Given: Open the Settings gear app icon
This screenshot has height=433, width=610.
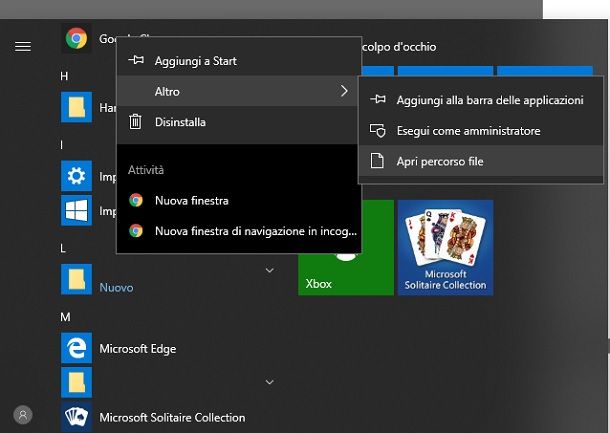Looking at the screenshot, I should (x=76, y=178).
